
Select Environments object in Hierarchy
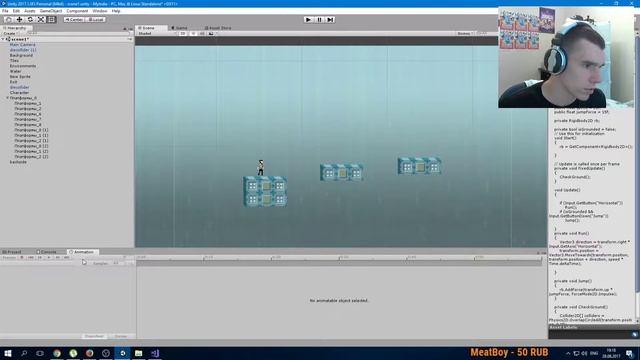pos(23,66)
